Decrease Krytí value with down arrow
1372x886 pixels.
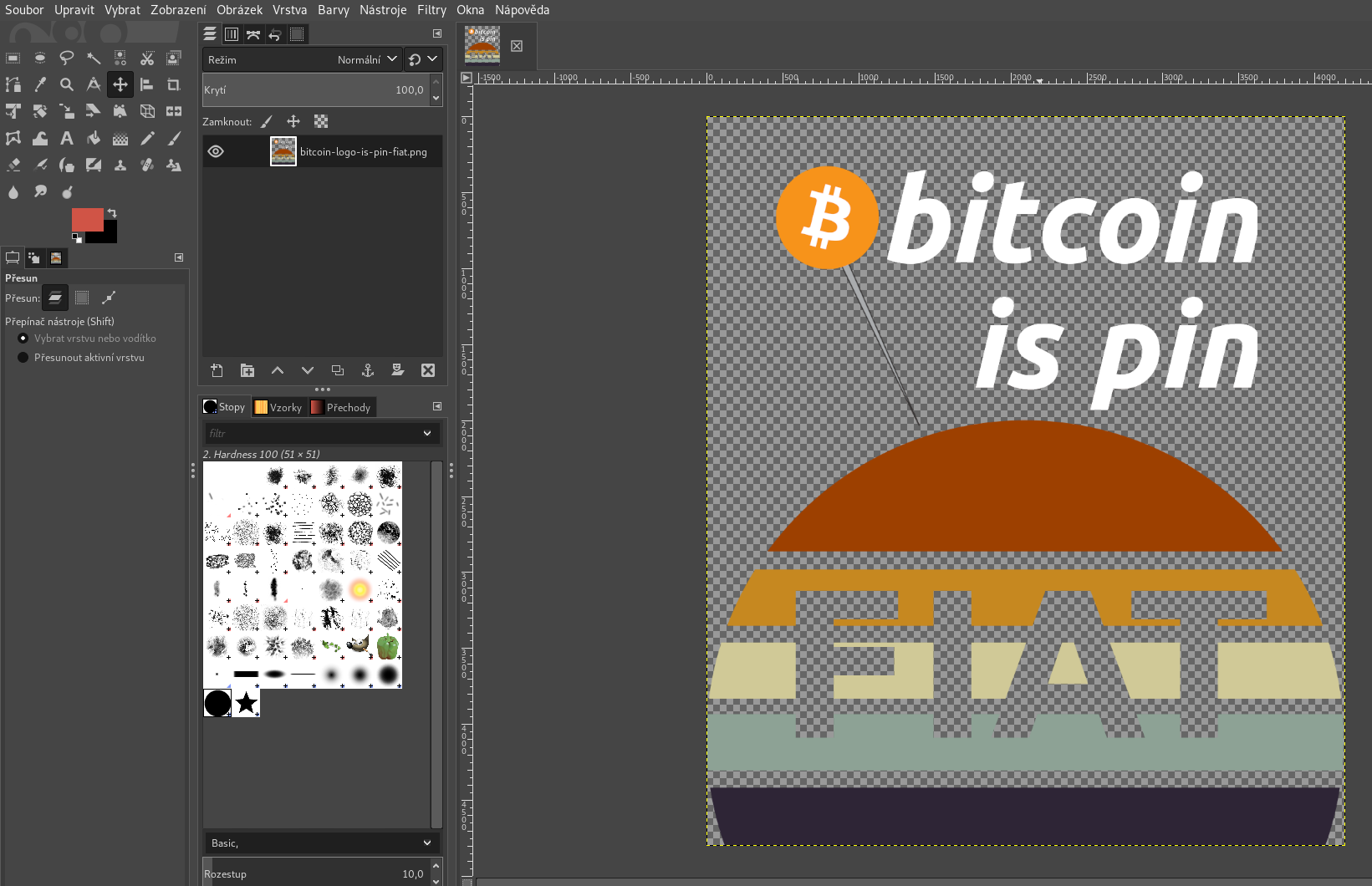(x=436, y=98)
